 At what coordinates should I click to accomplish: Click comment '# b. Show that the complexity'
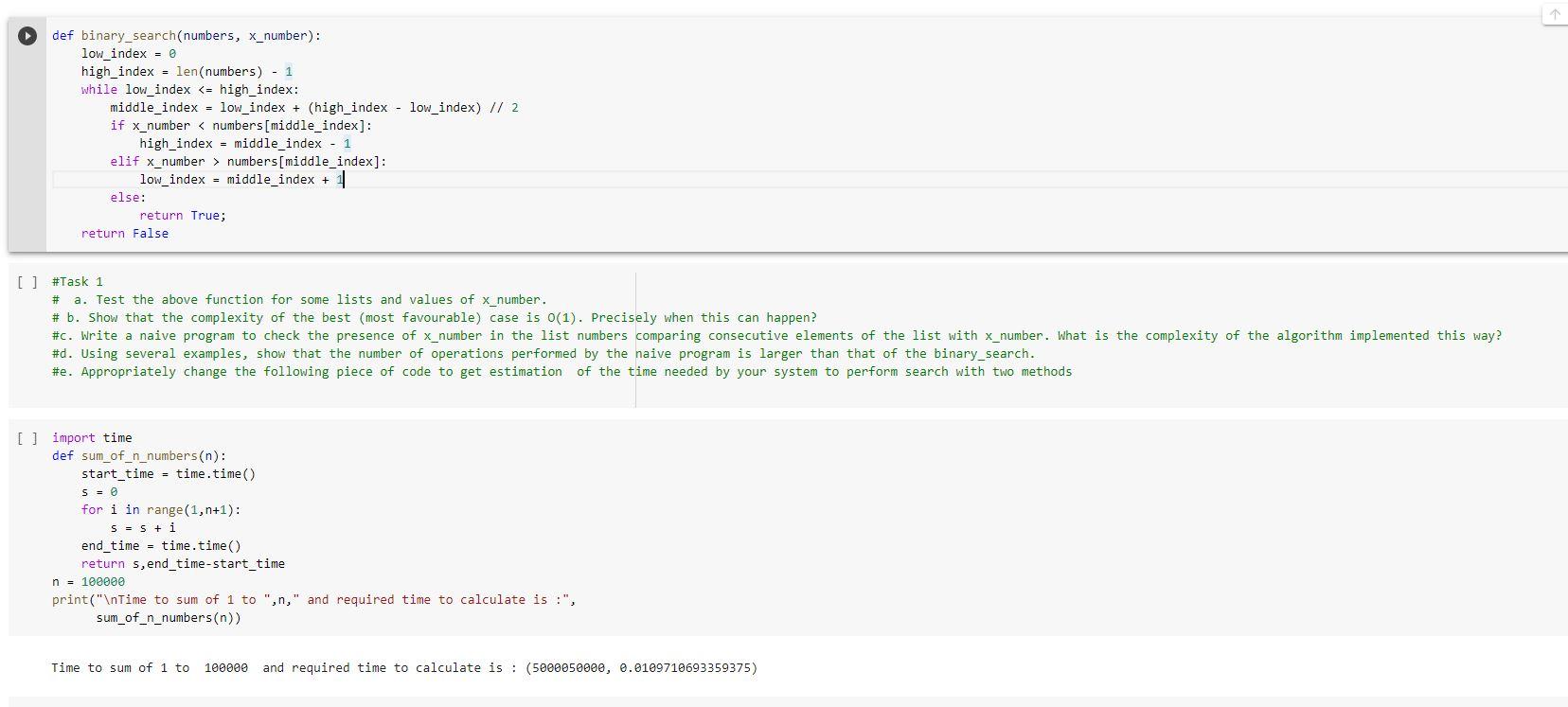pos(435,318)
